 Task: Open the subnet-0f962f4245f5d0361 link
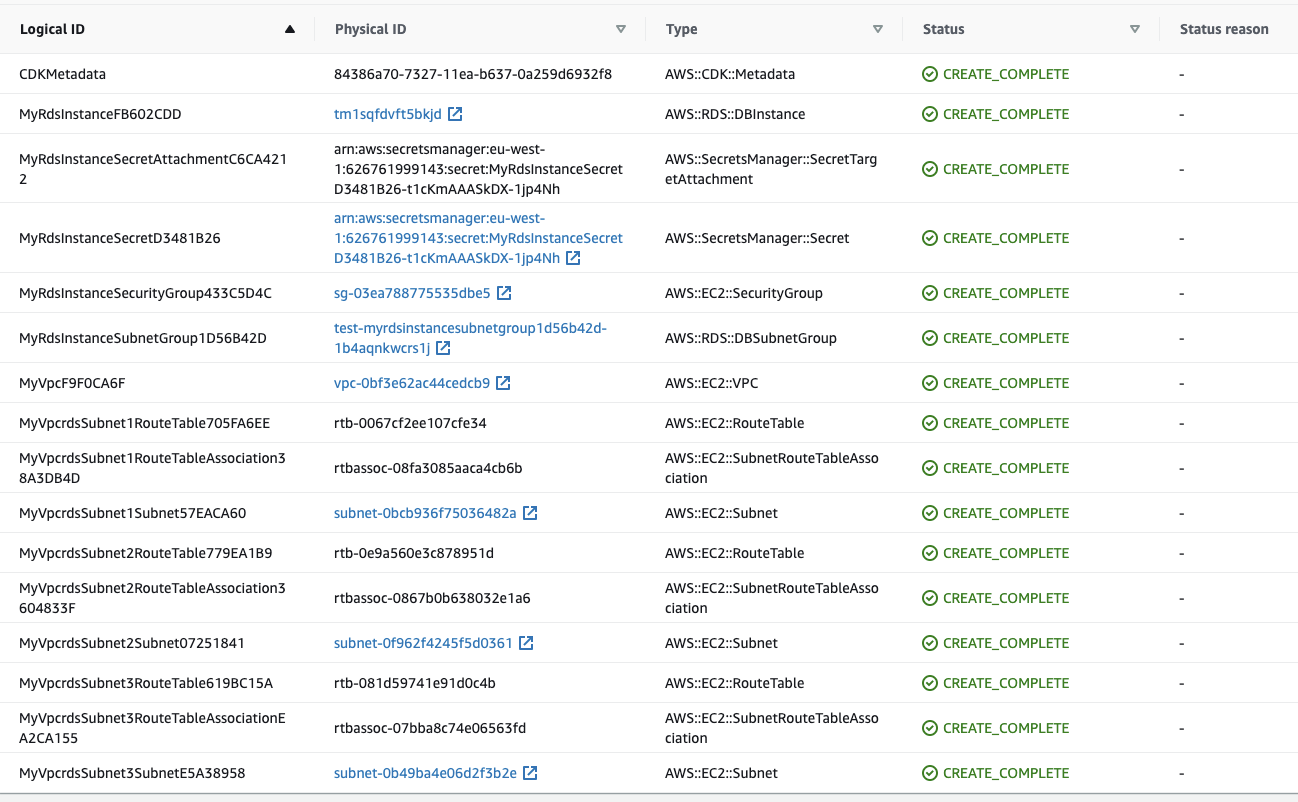[x=425, y=642]
